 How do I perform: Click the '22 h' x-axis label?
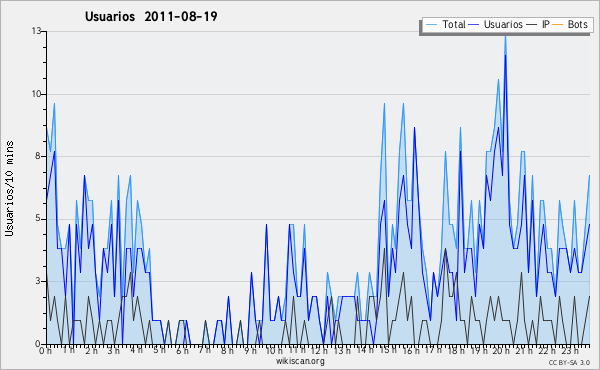tap(547, 350)
